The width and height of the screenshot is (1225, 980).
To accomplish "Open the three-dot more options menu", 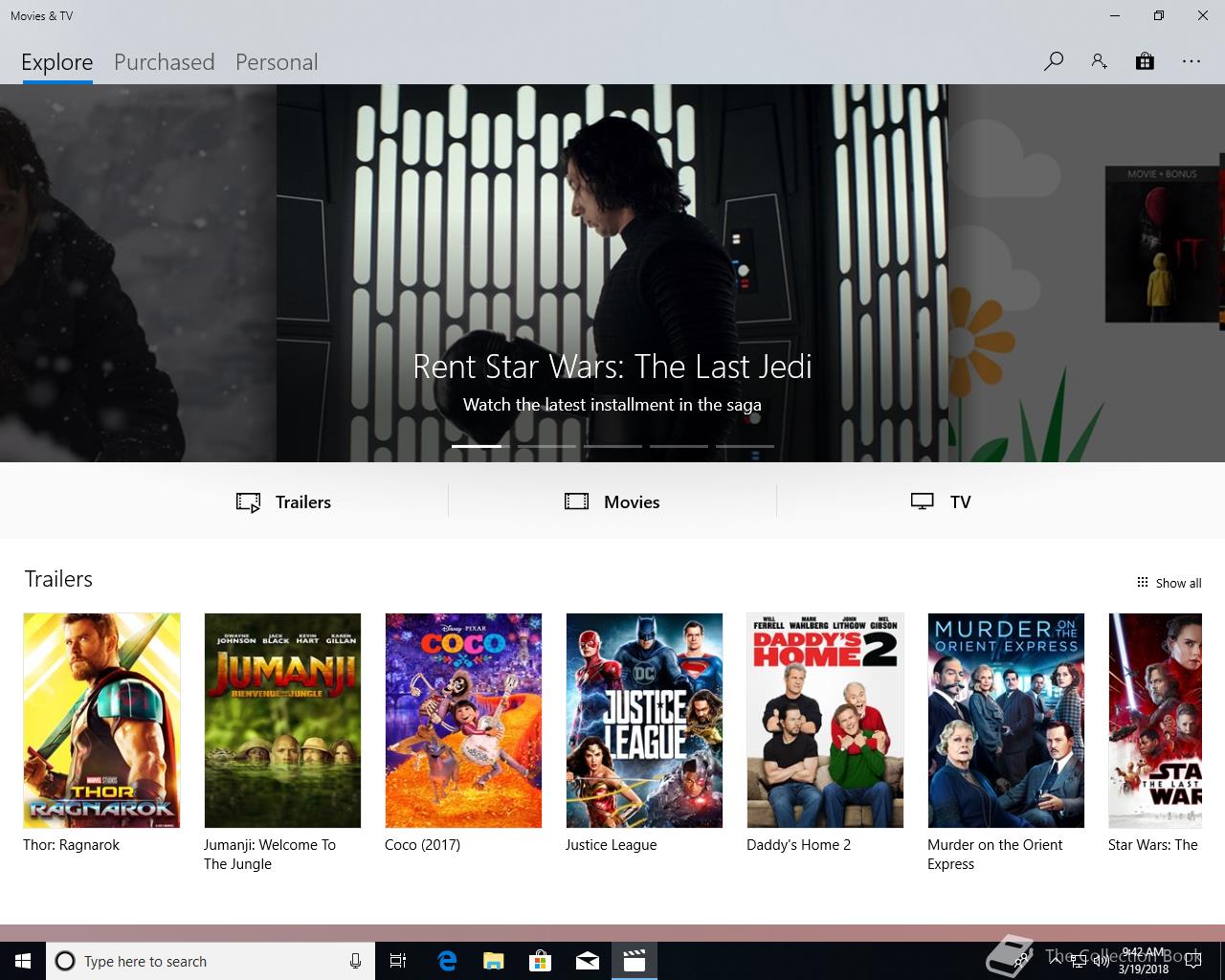I will (1191, 62).
